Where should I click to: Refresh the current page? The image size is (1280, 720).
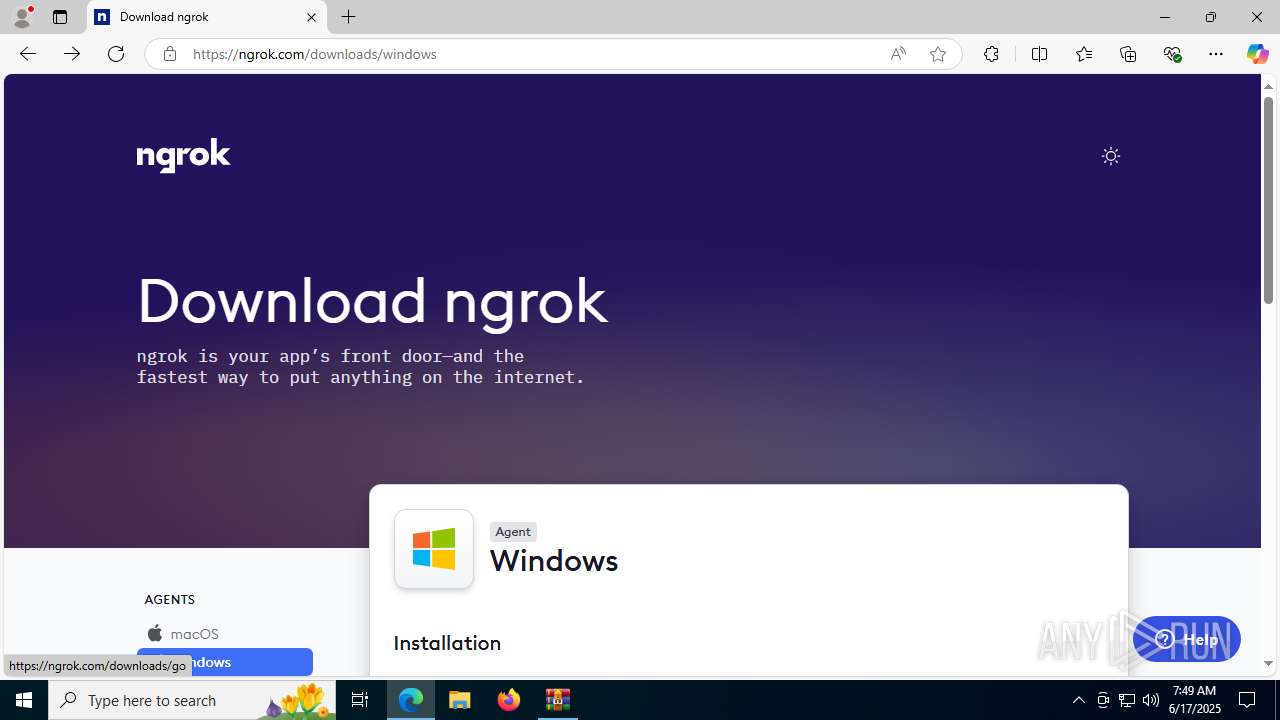point(116,54)
